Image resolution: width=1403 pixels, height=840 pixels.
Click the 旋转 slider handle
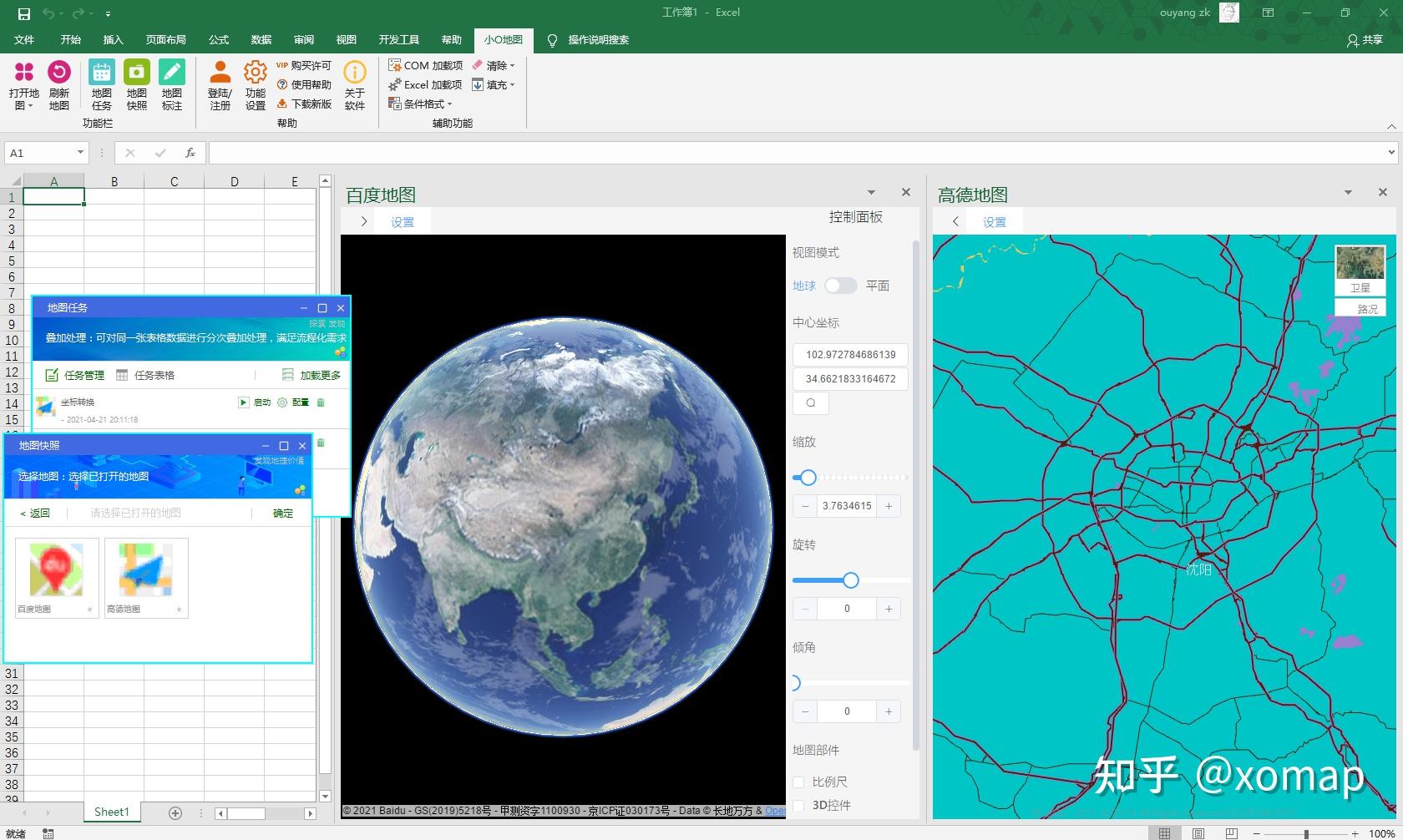pyautogui.click(x=850, y=580)
